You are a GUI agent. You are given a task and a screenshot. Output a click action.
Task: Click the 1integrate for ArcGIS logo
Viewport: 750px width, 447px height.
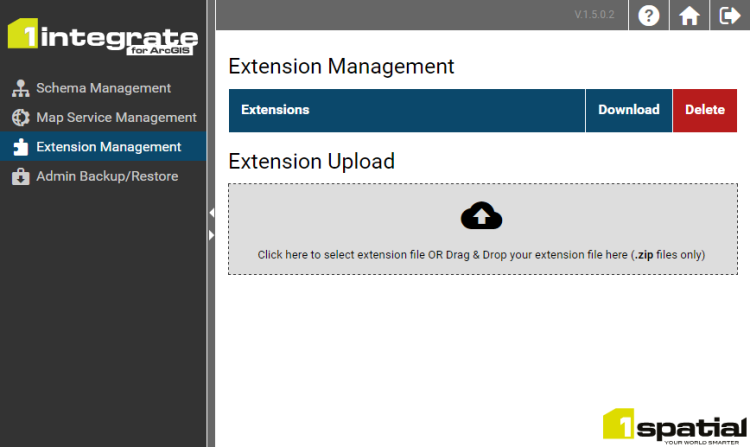point(102,38)
